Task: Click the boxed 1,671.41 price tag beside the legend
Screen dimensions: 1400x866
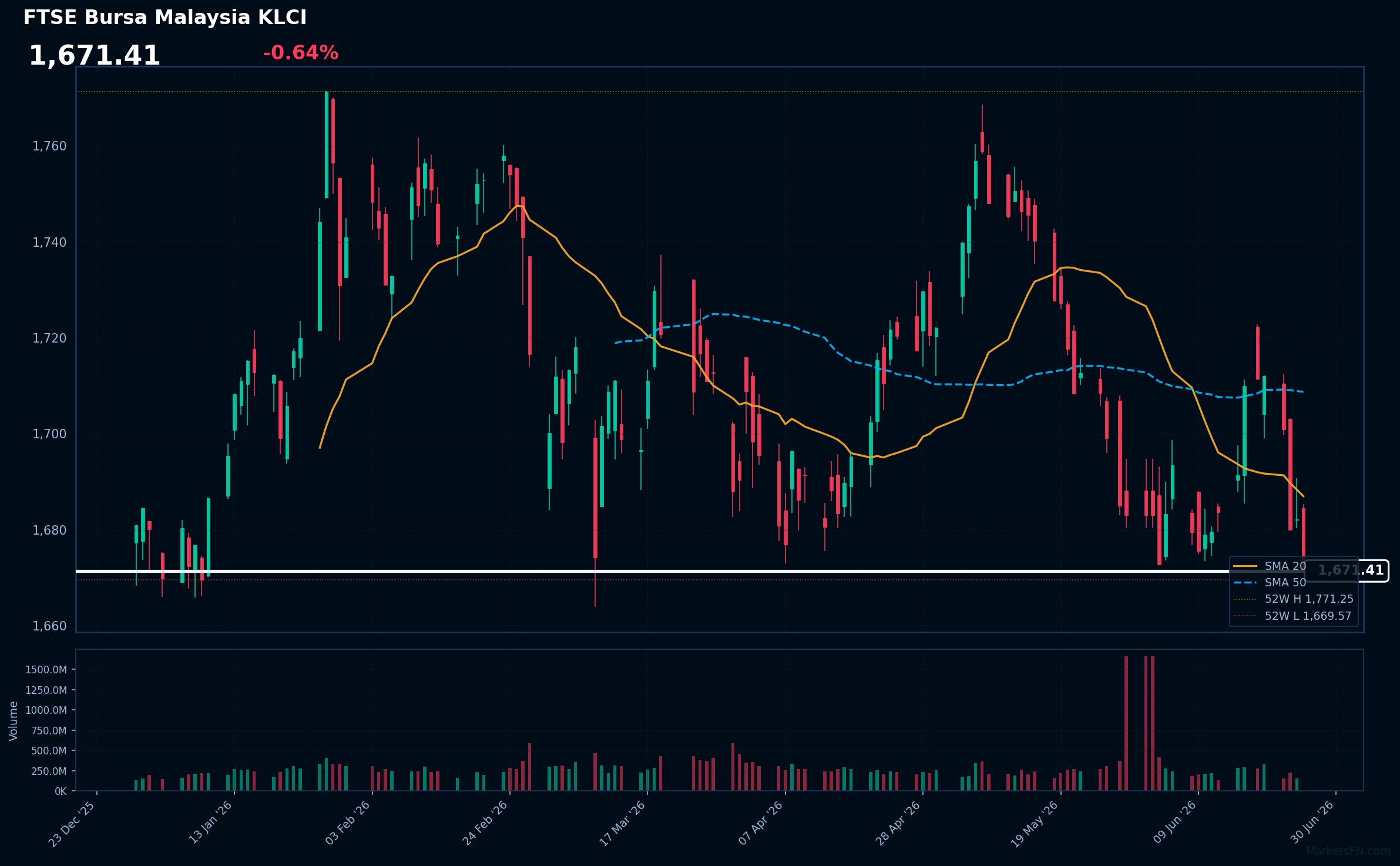Action: pos(1347,570)
